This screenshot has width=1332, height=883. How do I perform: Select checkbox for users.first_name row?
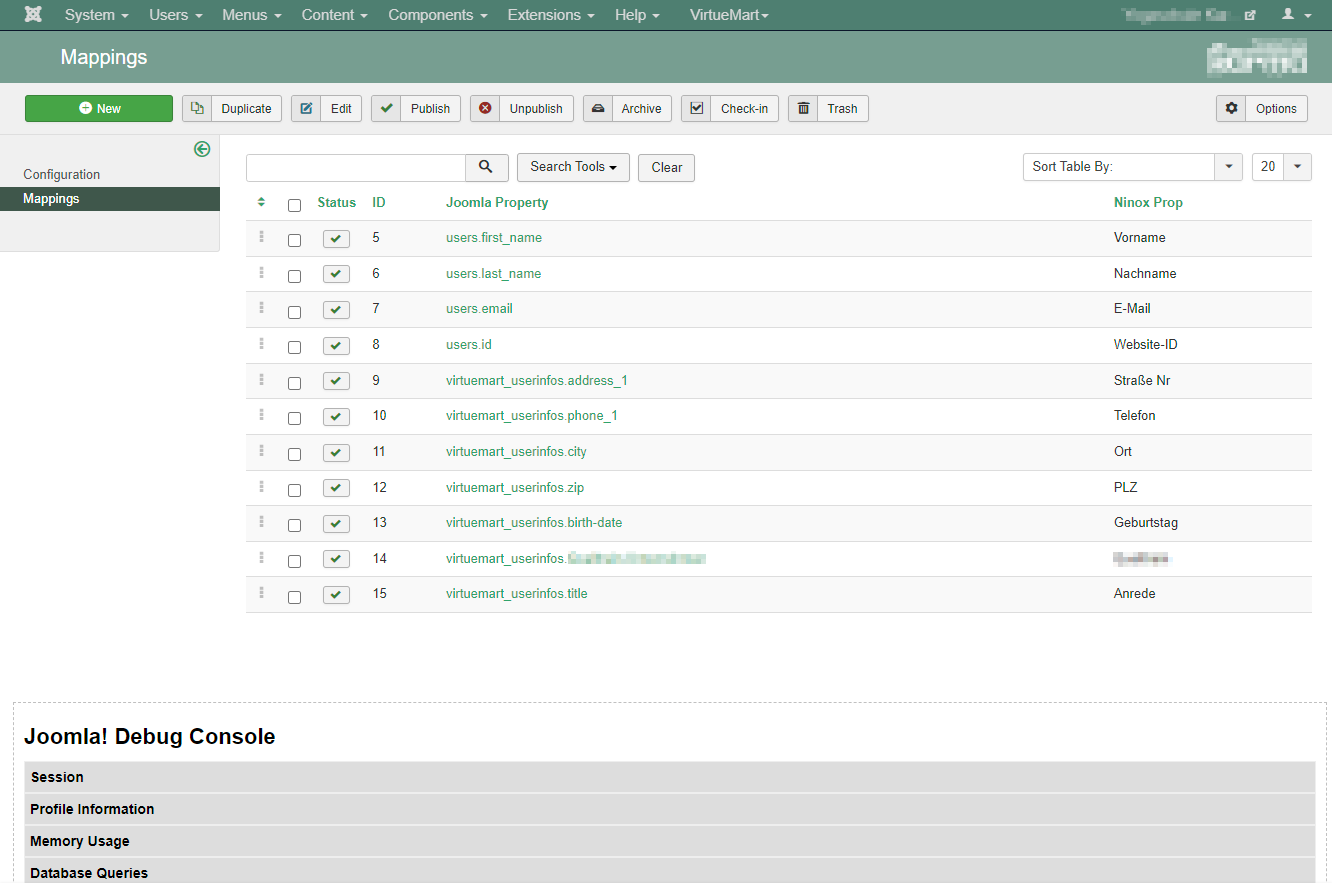[294, 241]
